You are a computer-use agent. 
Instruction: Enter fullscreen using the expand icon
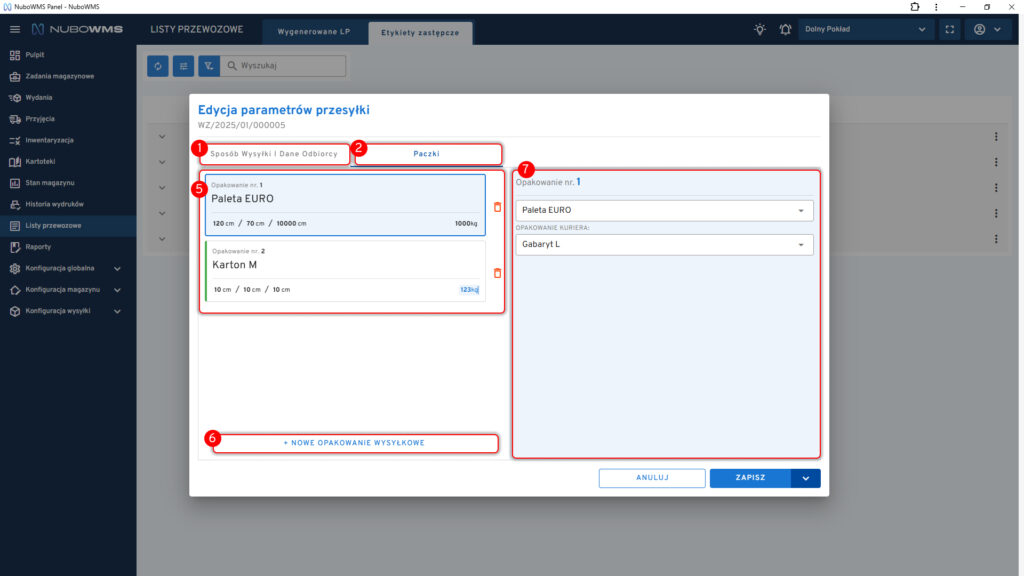(x=949, y=29)
